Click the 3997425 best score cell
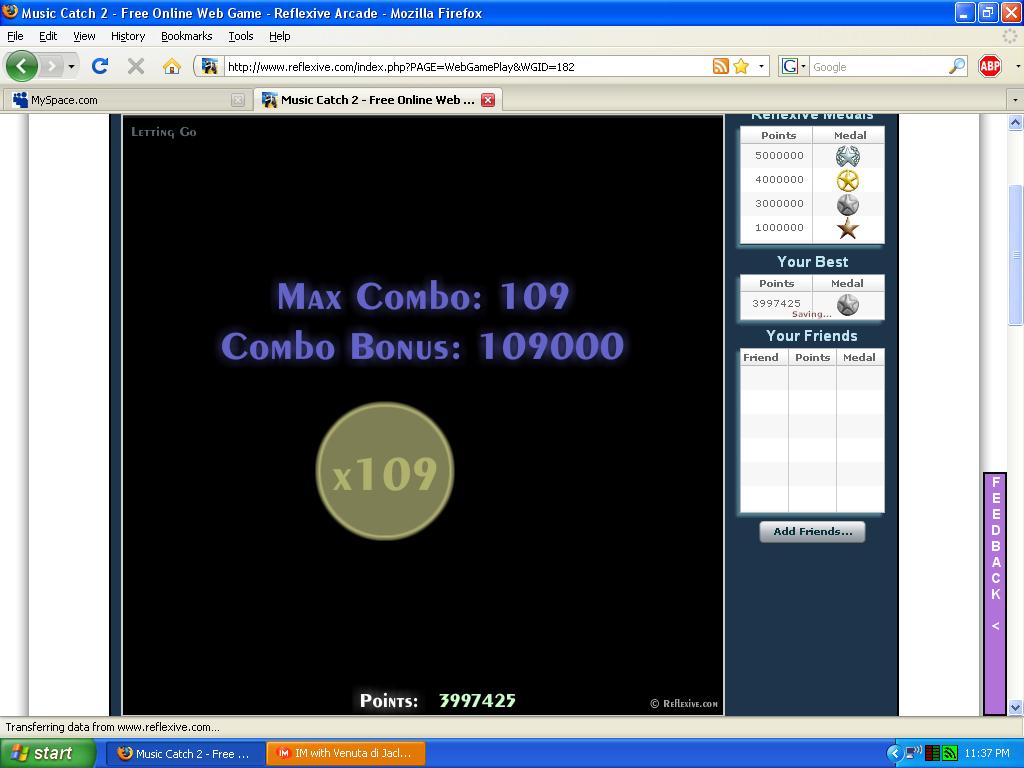Viewport: 1024px width, 768px height. [776, 304]
